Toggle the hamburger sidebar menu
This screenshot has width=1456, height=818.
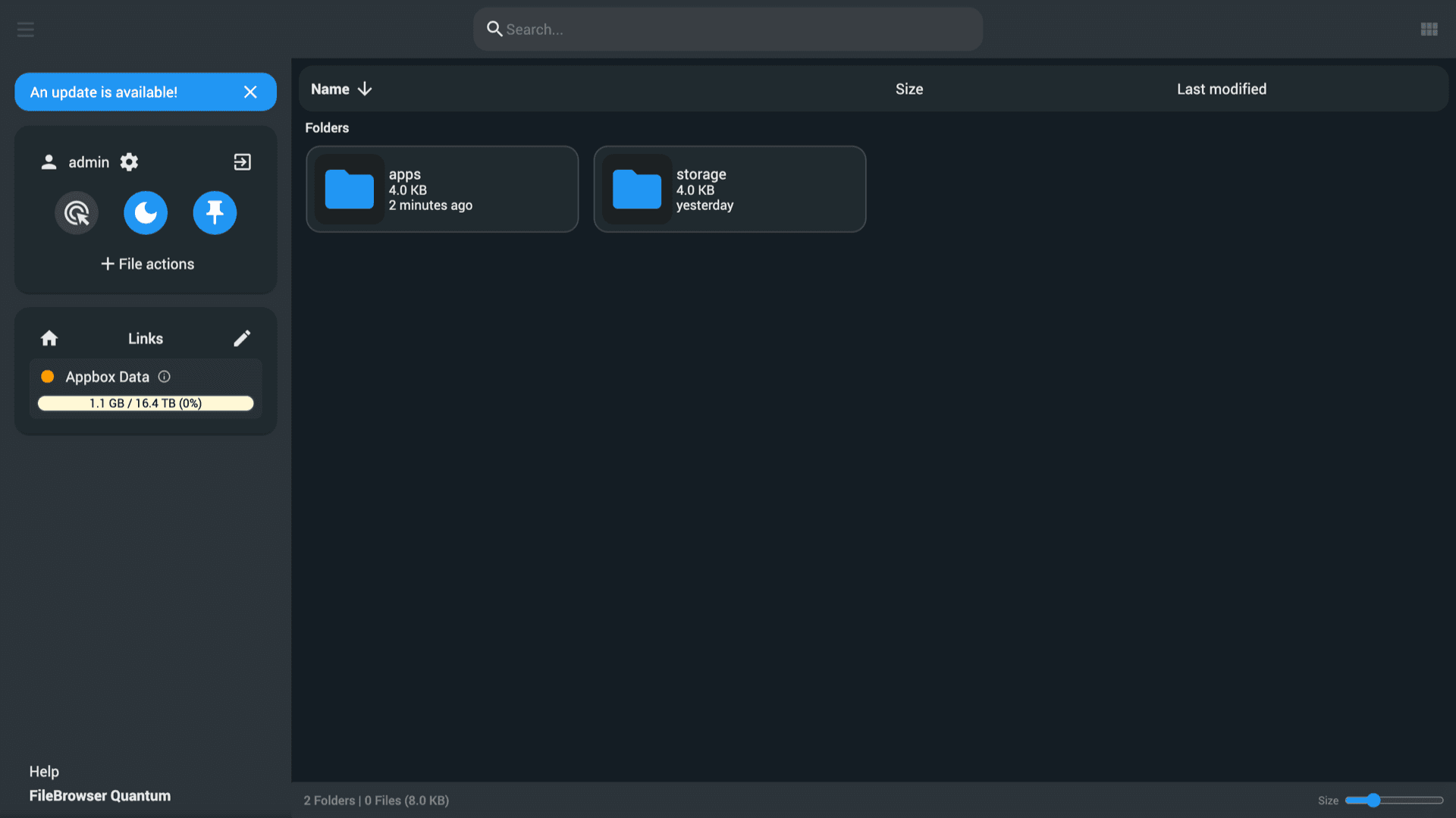tap(26, 29)
